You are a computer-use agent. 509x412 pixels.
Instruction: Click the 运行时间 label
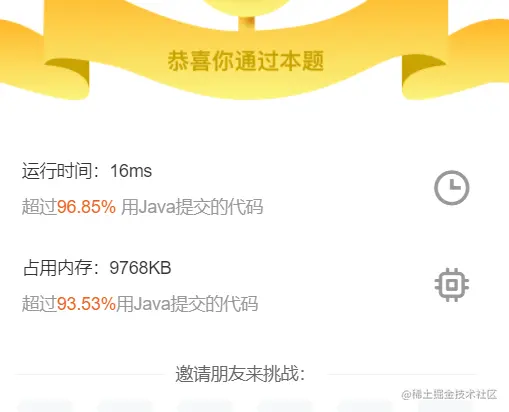click(x=57, y=171)
